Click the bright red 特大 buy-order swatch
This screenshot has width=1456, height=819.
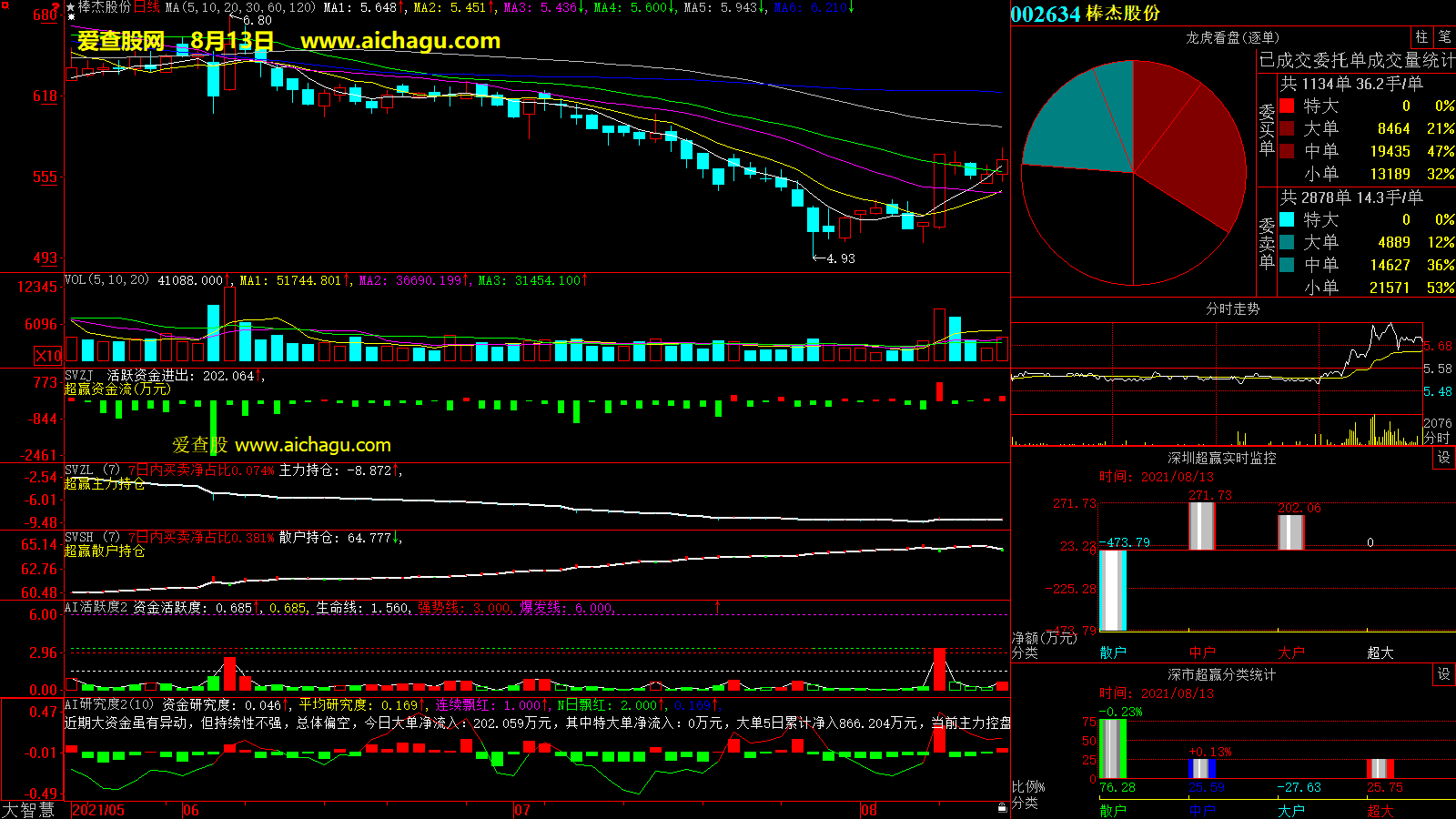(x=1287, y=106)
